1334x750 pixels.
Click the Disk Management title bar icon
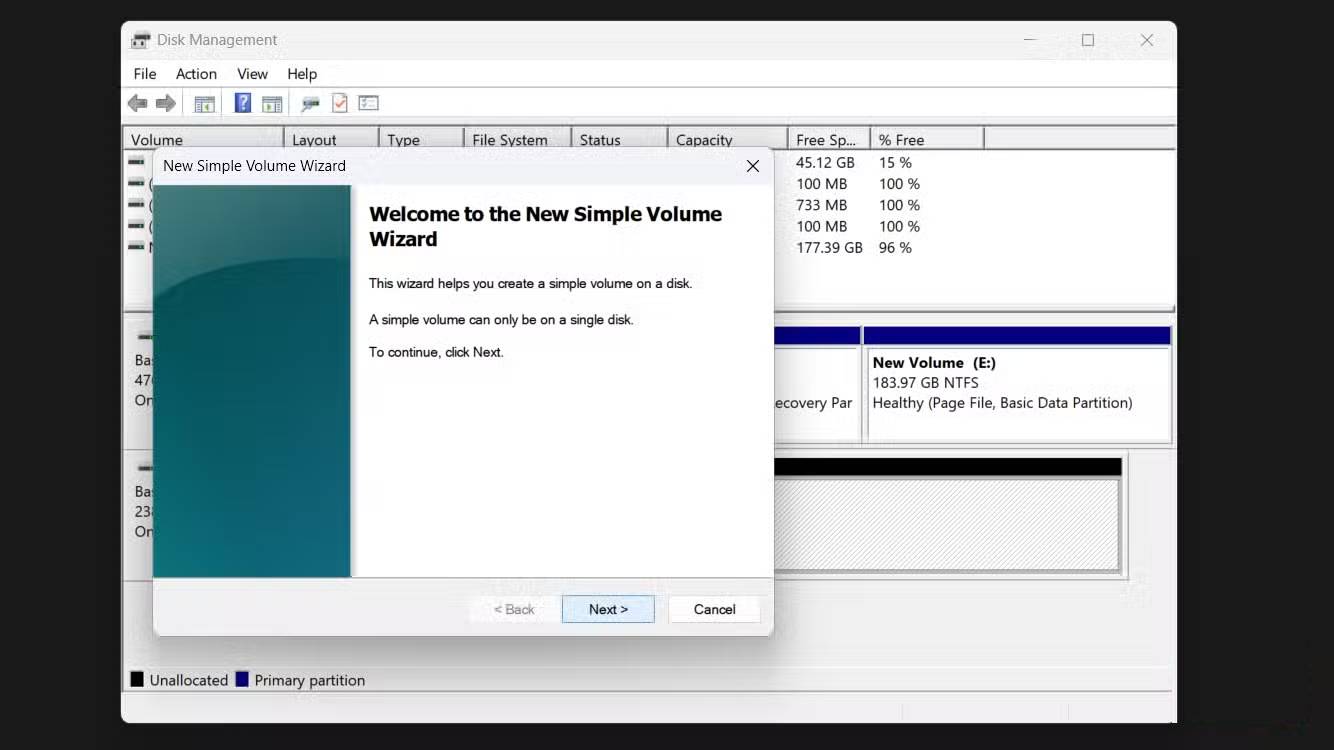pyautogui.click(x=139, y=40)
